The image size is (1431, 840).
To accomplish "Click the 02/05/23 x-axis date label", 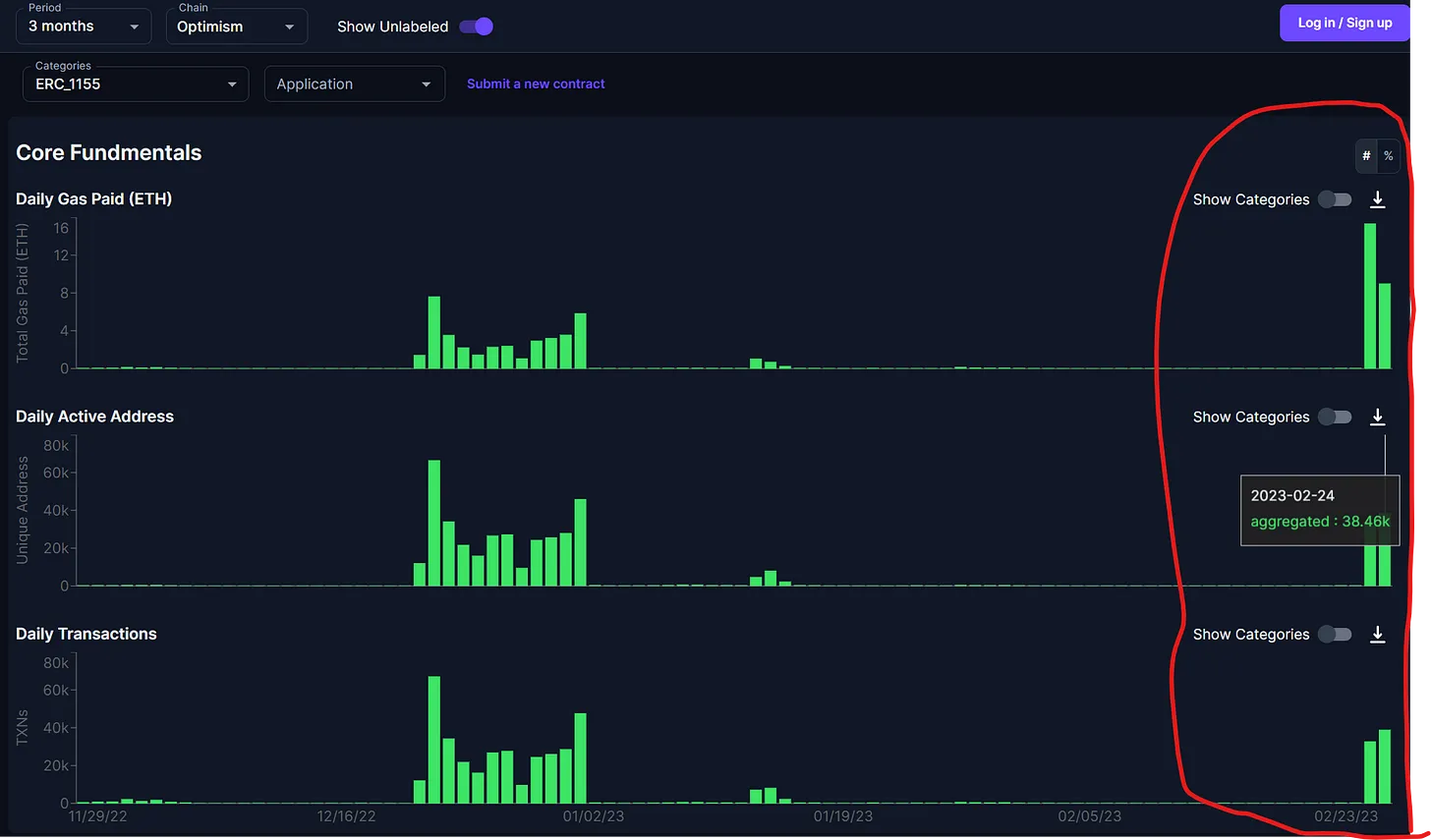I will (1090, 816).
